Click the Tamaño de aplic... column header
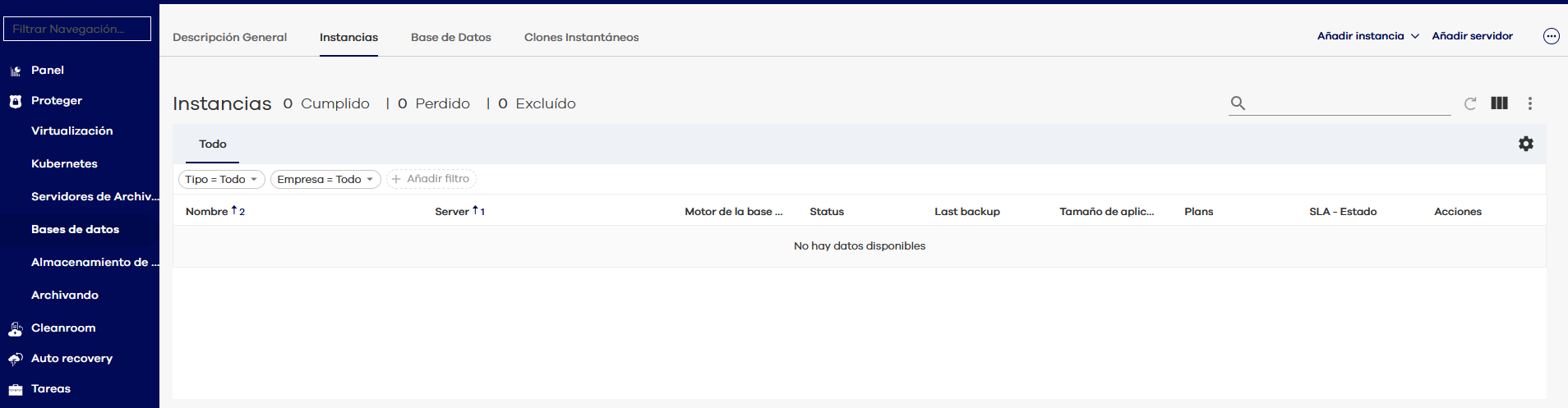The width and height of the screenshot is (1568, 408). 1106,212
